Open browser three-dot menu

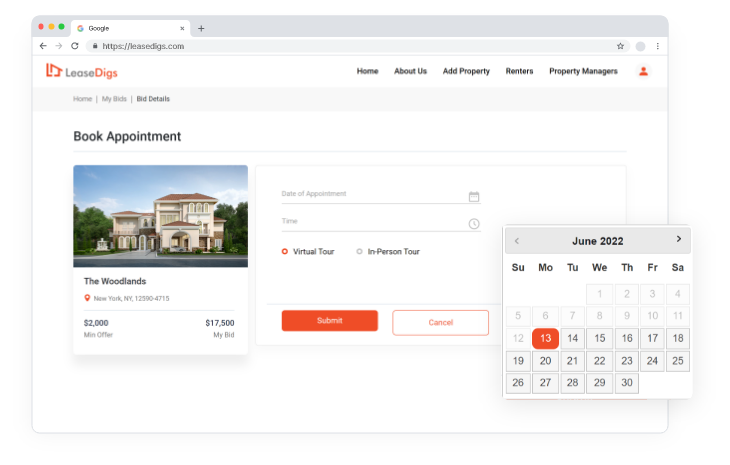pos(657,46)
